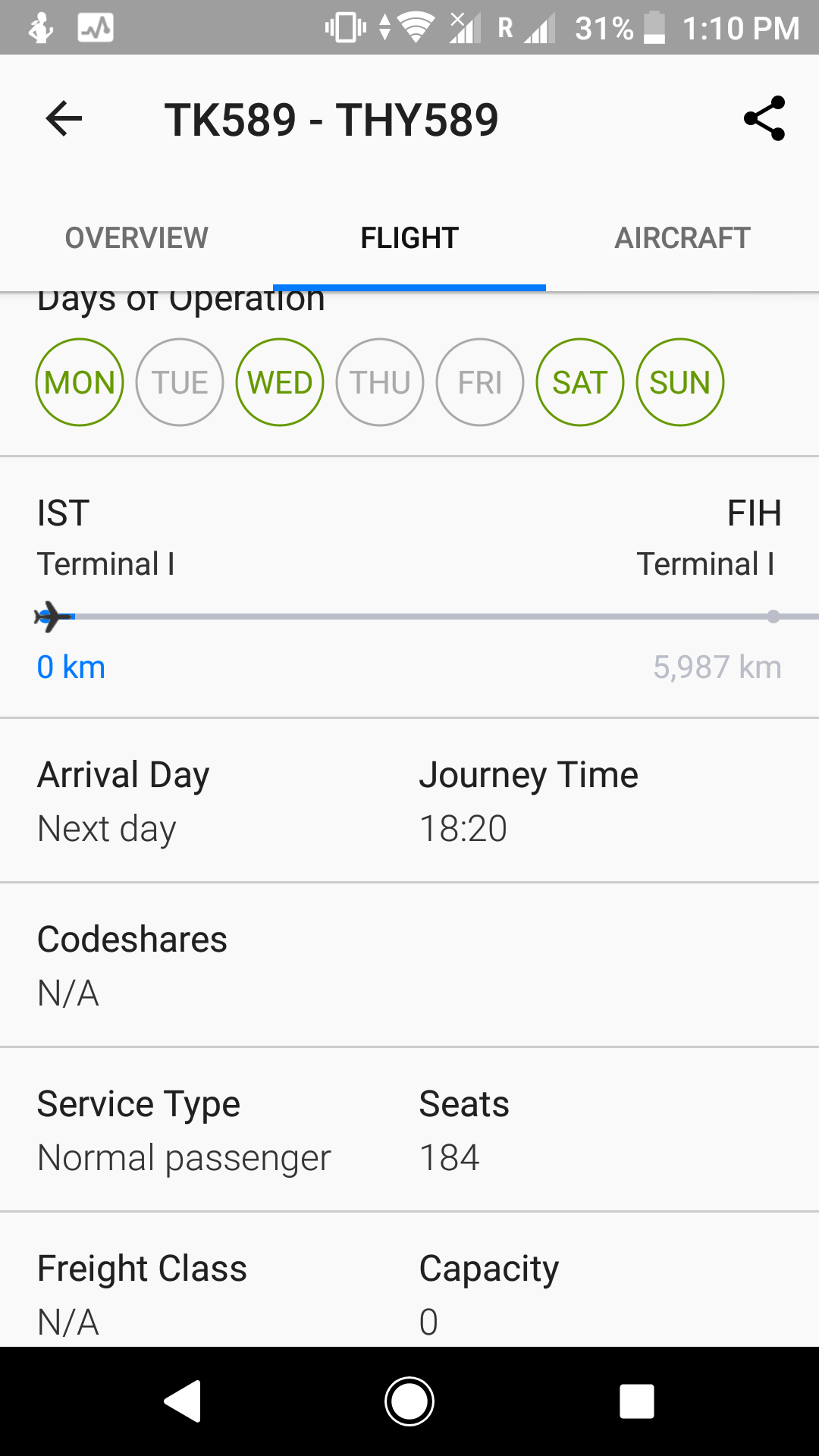This screenshot has height=1456, width=819.
Task: Tap the TK589 - THY589 title
Action: (x=331, y=120)
